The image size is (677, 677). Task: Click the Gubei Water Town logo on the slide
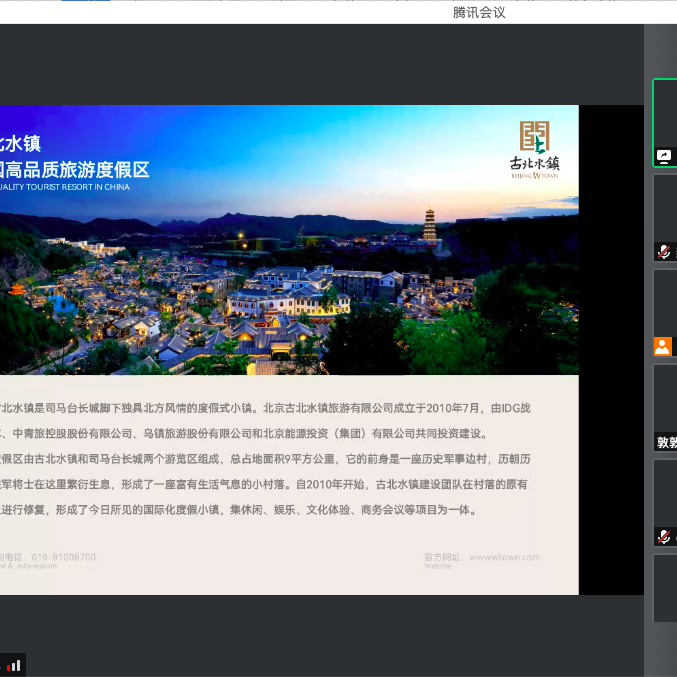tap(535, 150)
